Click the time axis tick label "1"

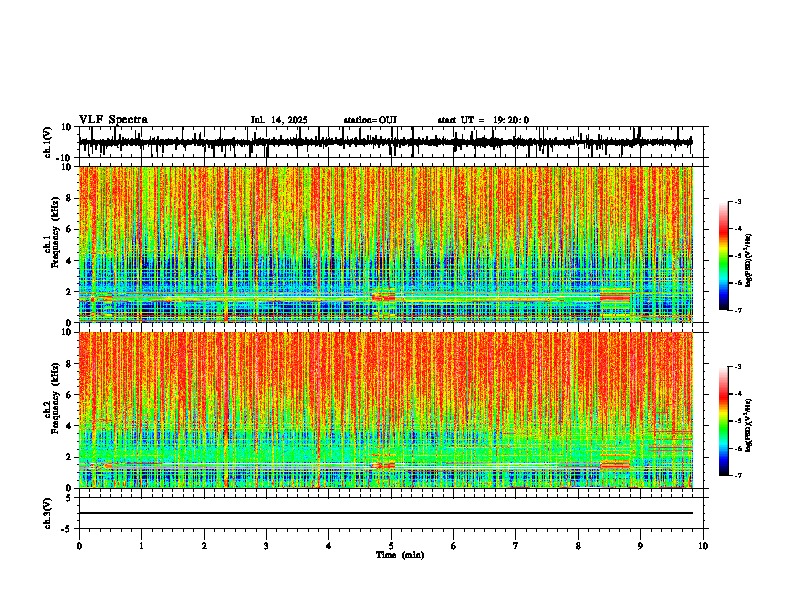(141, 546)
